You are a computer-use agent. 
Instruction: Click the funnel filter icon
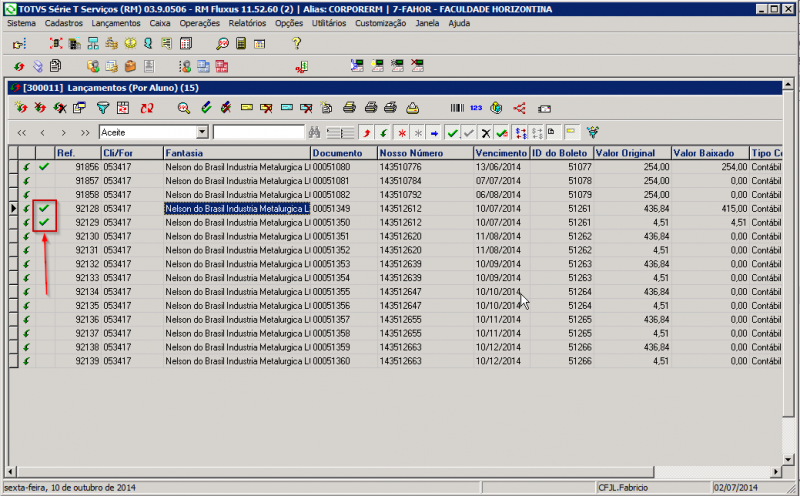tap(102, 108)
